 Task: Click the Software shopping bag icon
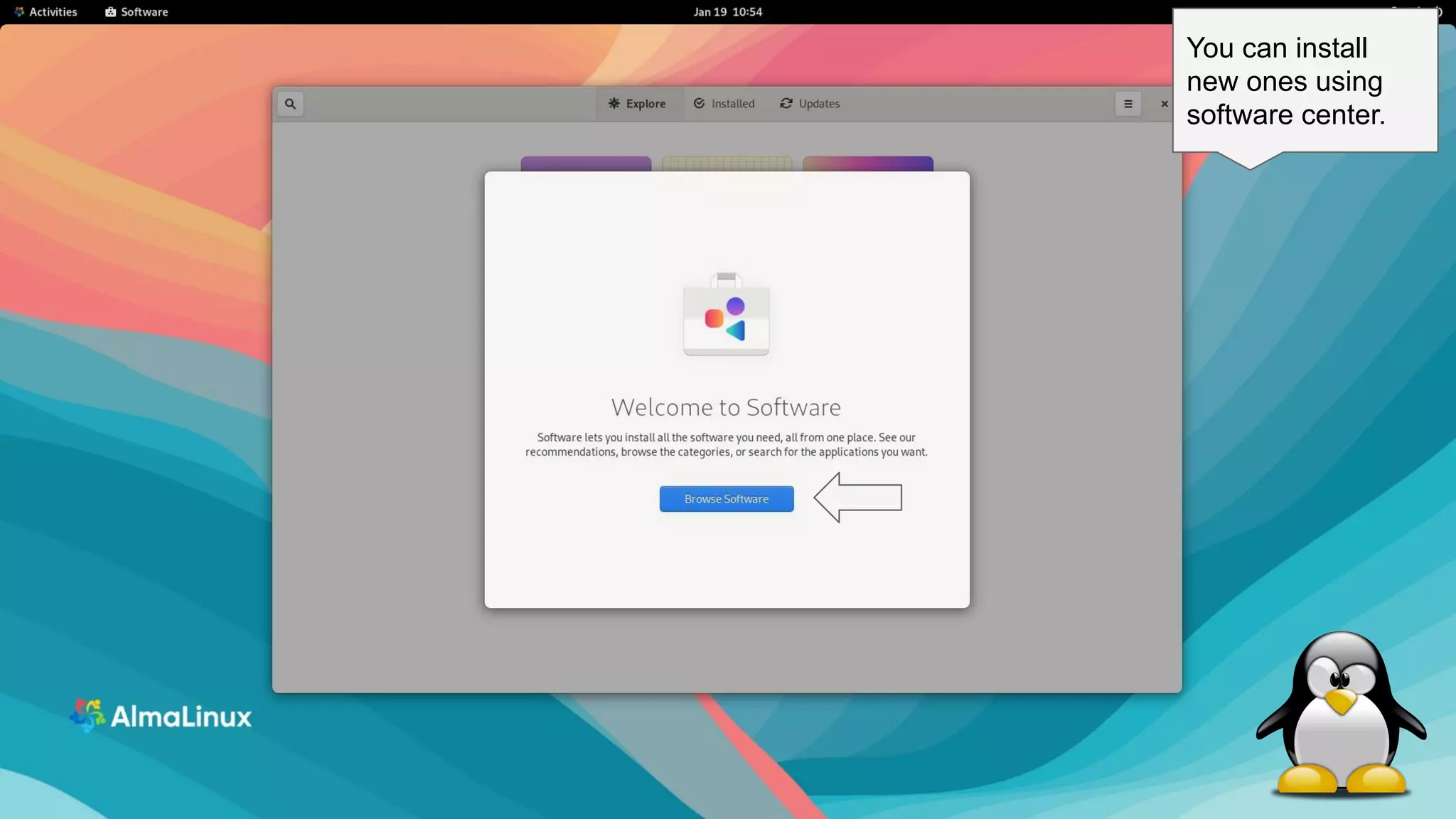coord(727,314)
